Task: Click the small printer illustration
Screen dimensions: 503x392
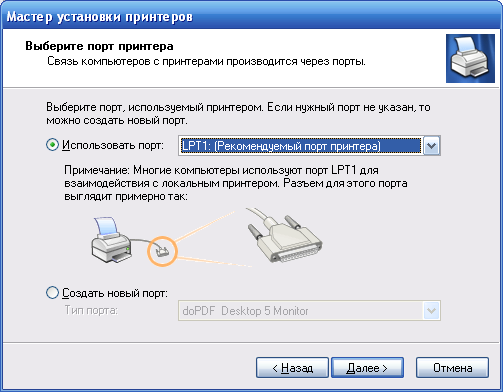Action: (x=112, y=240)
